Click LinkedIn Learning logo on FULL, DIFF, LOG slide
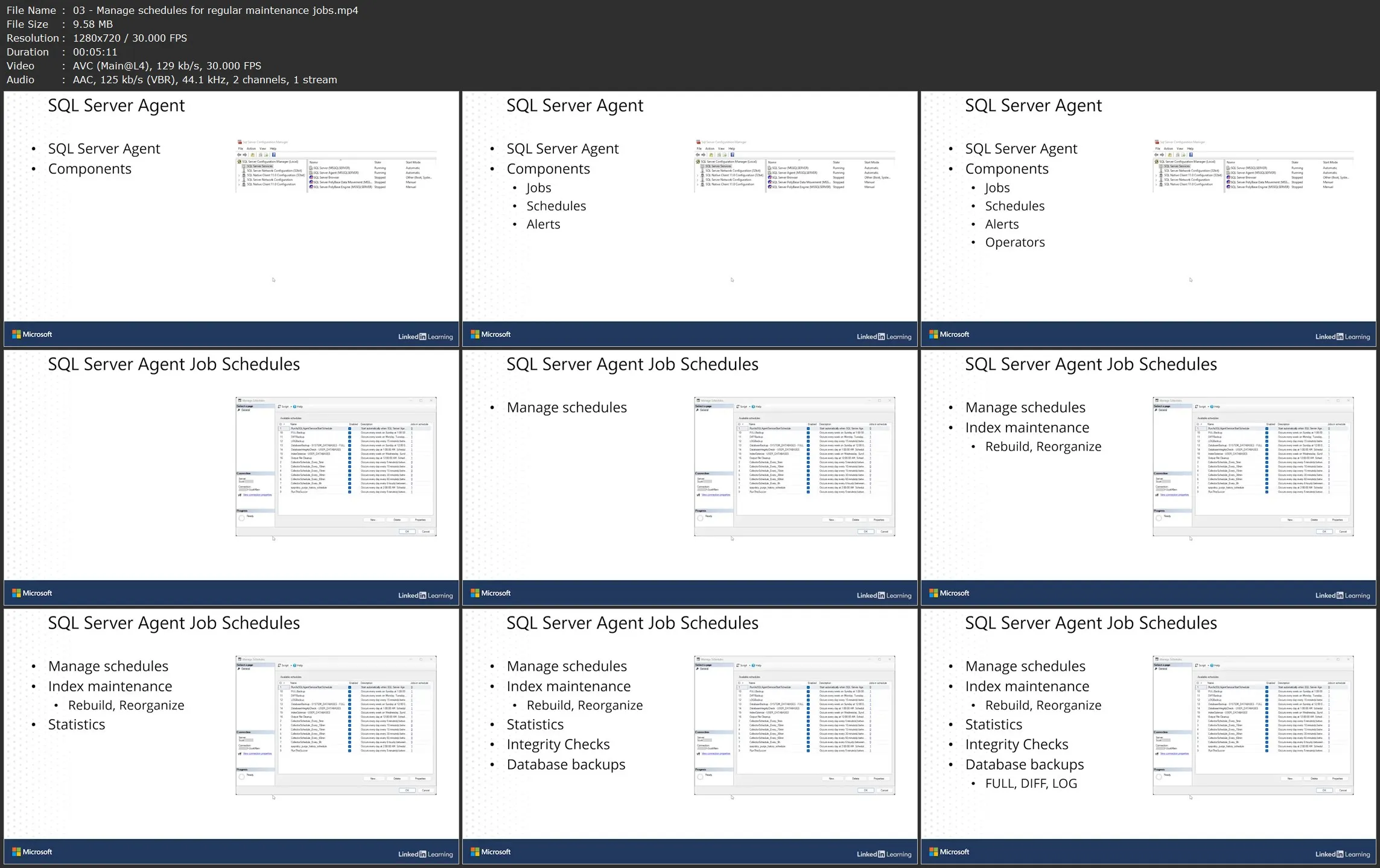The height and width of the screenshot is (868, 1380). [1342, 854]
